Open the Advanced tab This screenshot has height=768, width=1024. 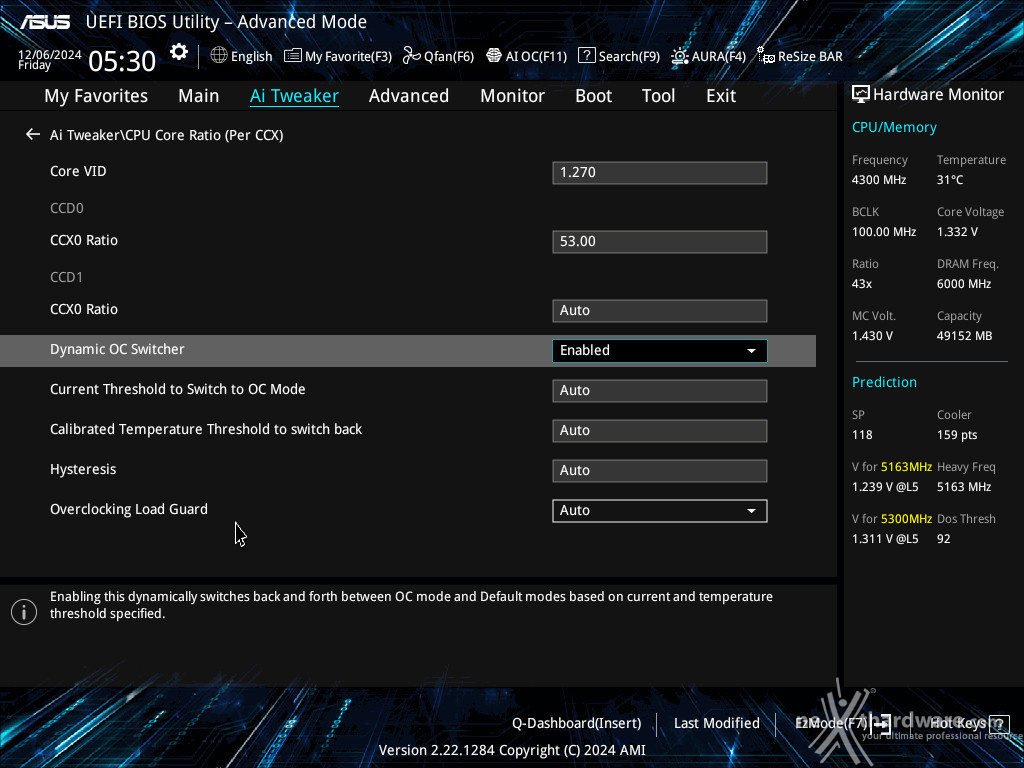409,96
